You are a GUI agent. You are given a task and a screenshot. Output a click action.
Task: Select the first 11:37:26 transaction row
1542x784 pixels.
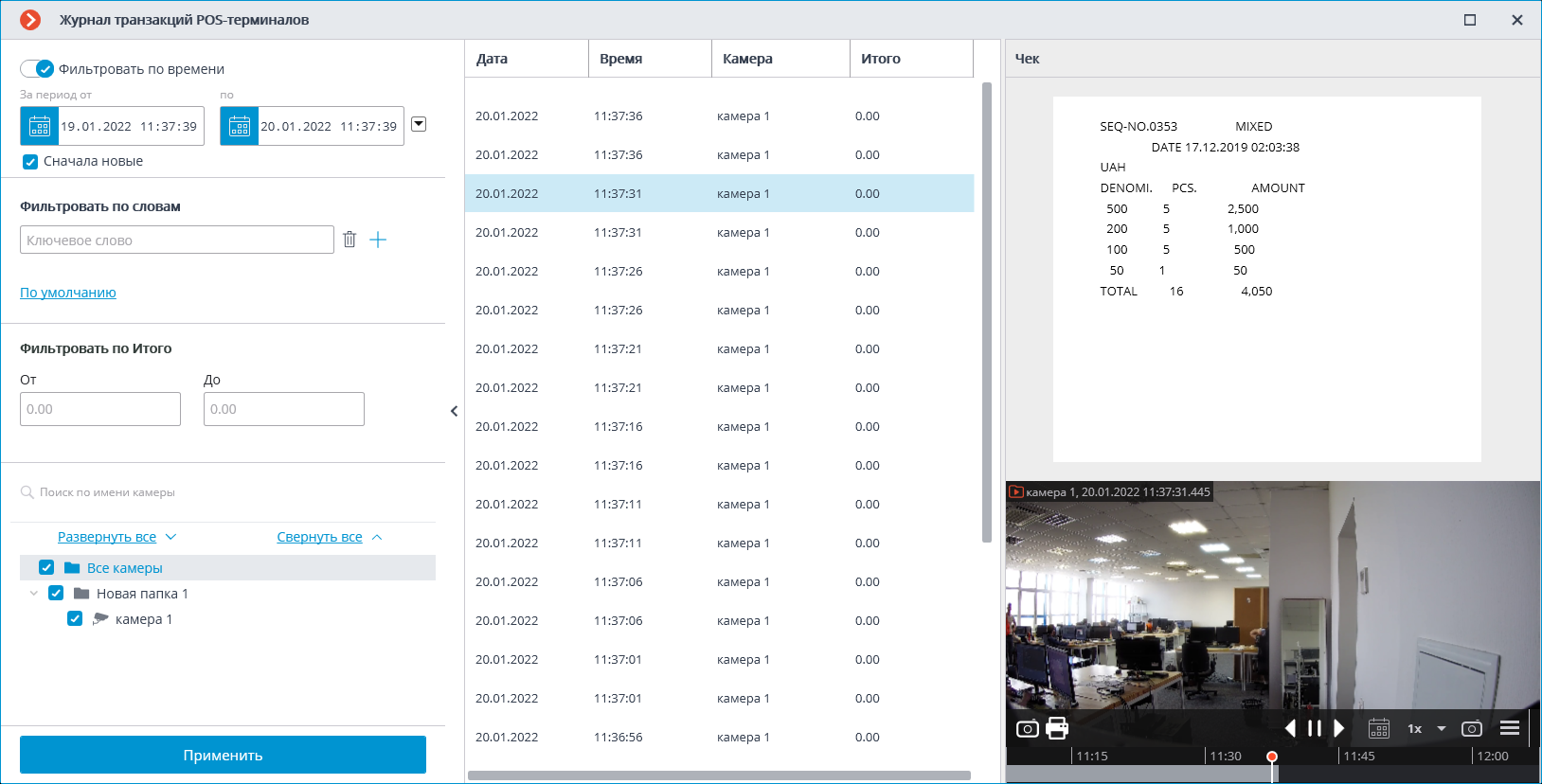[719, 271]
